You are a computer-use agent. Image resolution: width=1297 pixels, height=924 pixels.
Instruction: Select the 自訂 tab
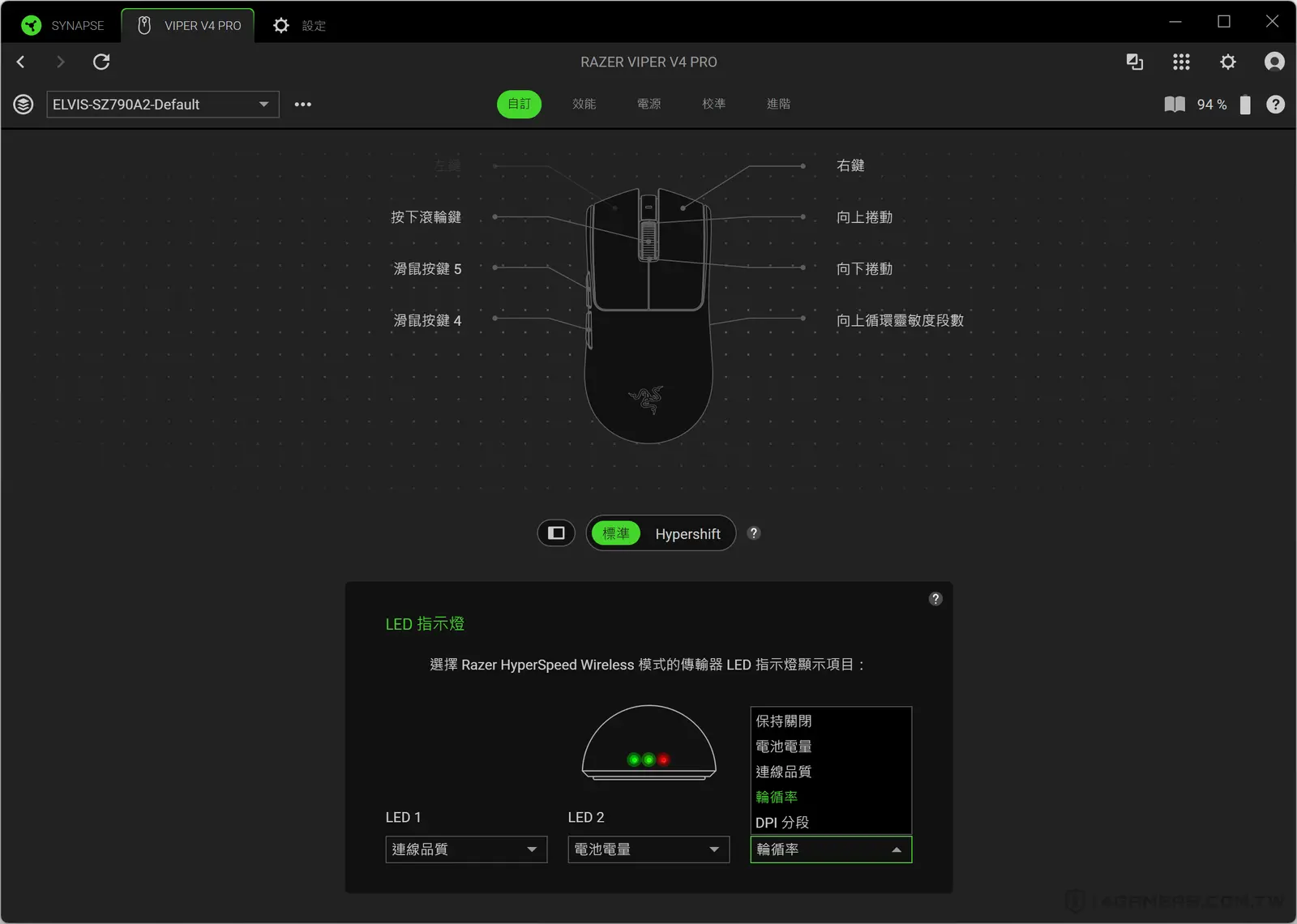(519, 104)
